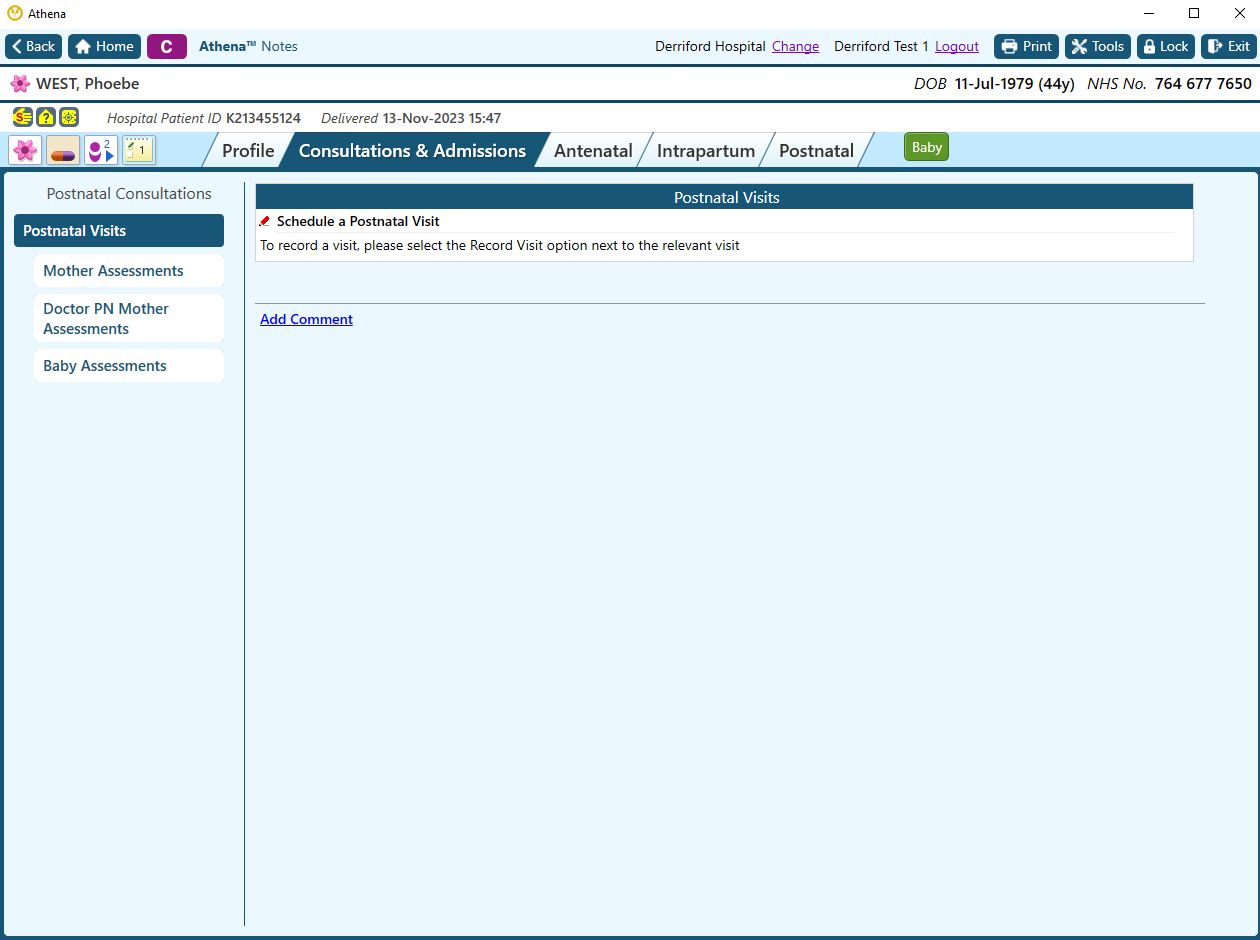Maximize the Athena window
Image resolution: width=1260 pixels, height=940 pixels.
pyautogui.click(x=1194, y=13)
